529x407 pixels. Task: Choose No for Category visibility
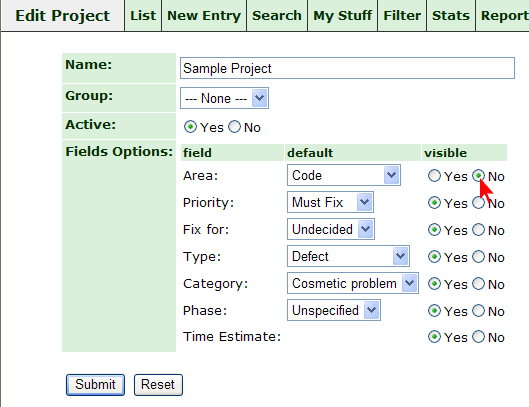coord(478,283)
